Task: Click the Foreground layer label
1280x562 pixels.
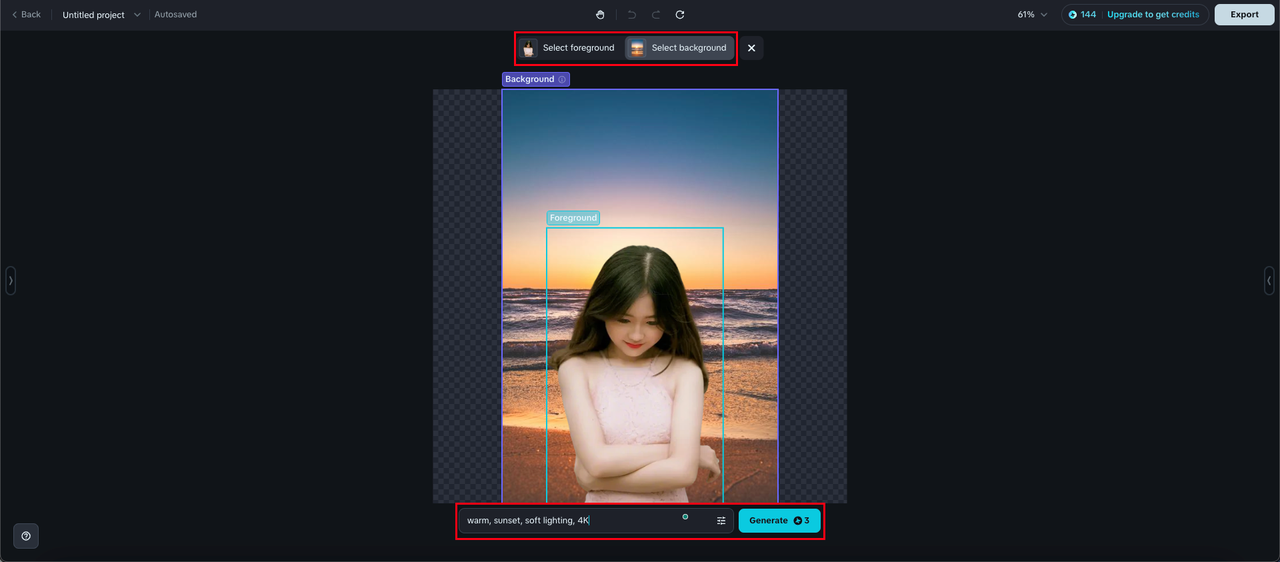Action: (x=573, y=218)
